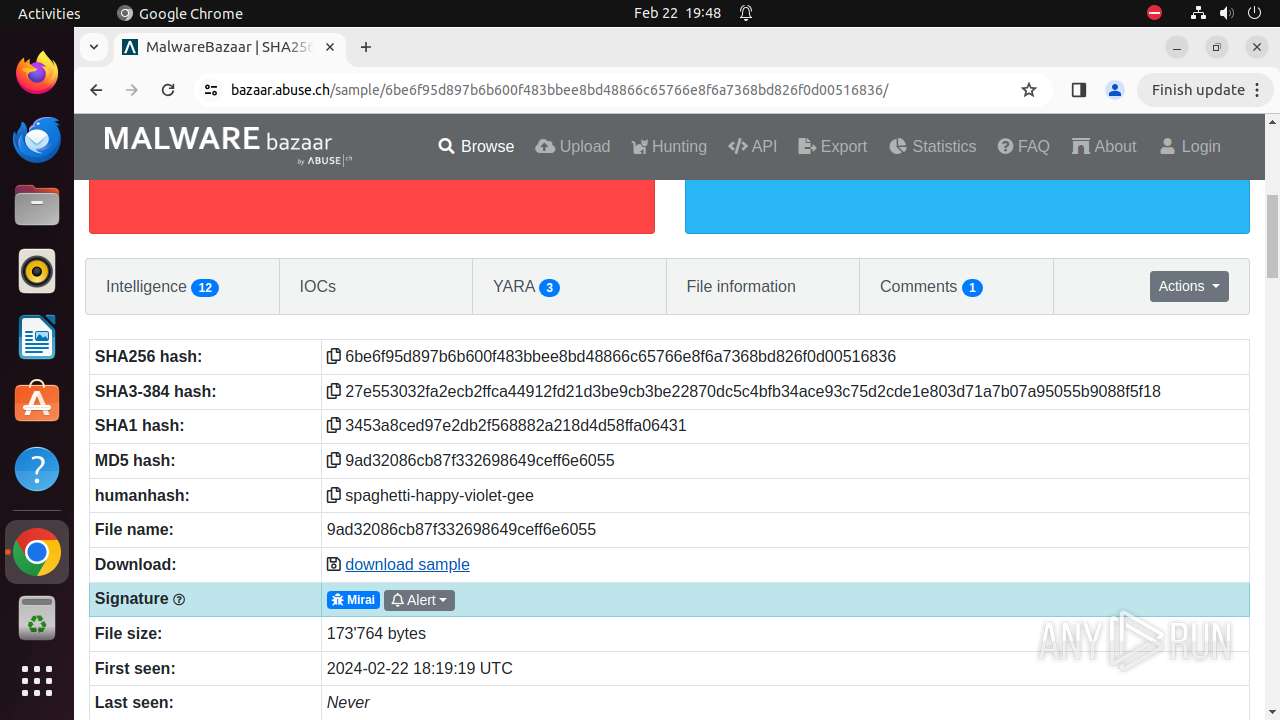Click Activities in top bar
The height and width of the screenshot is (720, 1280).
coord(49,13)
